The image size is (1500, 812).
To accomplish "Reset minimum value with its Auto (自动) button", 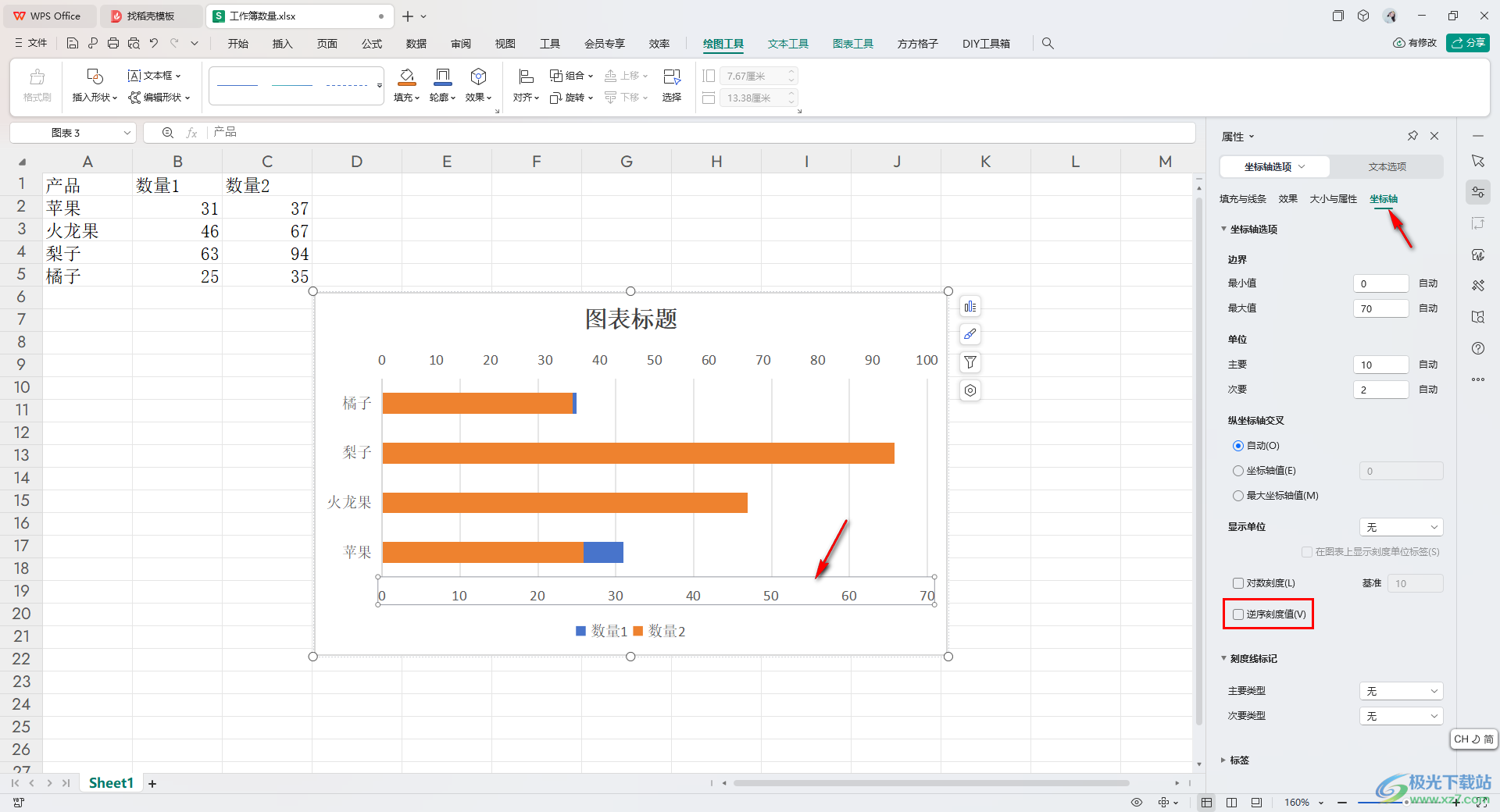I will click(1428, 283).
